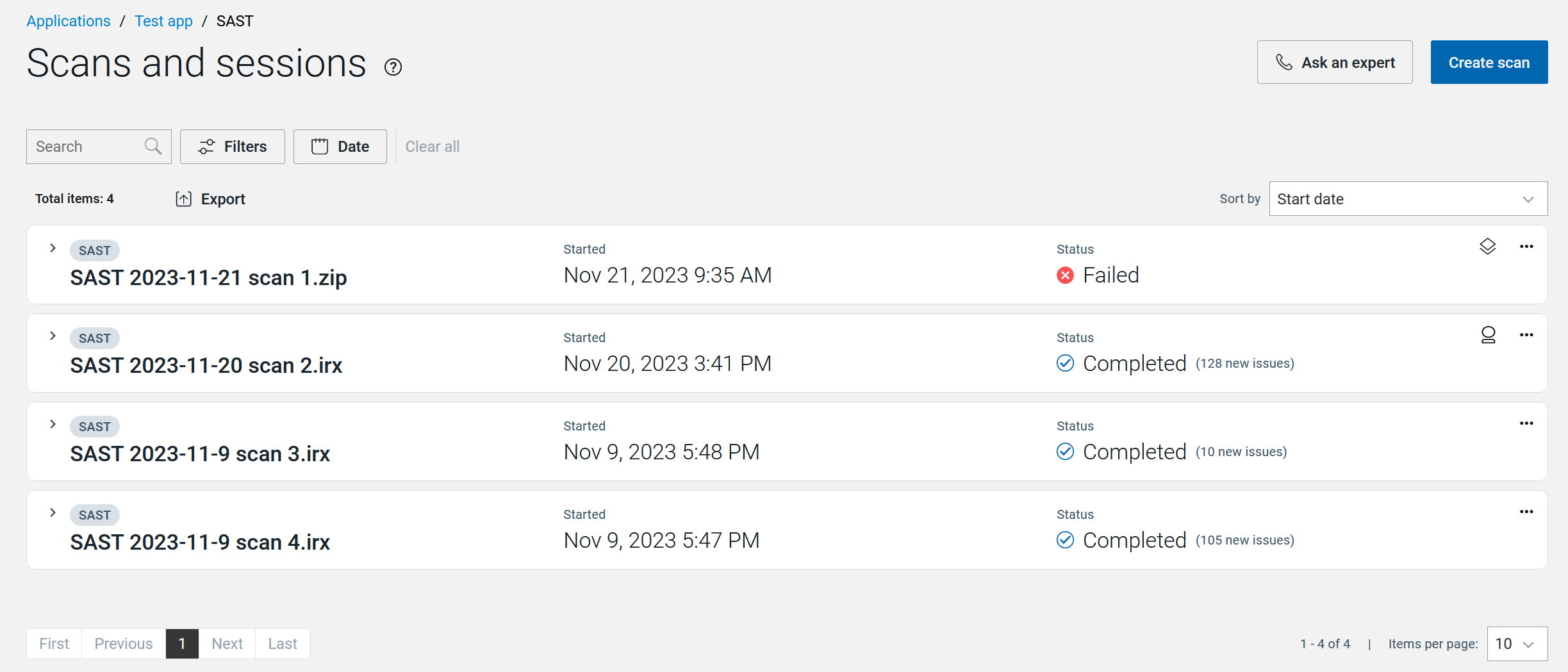Open the more options menu for scan 3.irx
This screenshot has width=1568, height=672.
[x=1526, y=423]
